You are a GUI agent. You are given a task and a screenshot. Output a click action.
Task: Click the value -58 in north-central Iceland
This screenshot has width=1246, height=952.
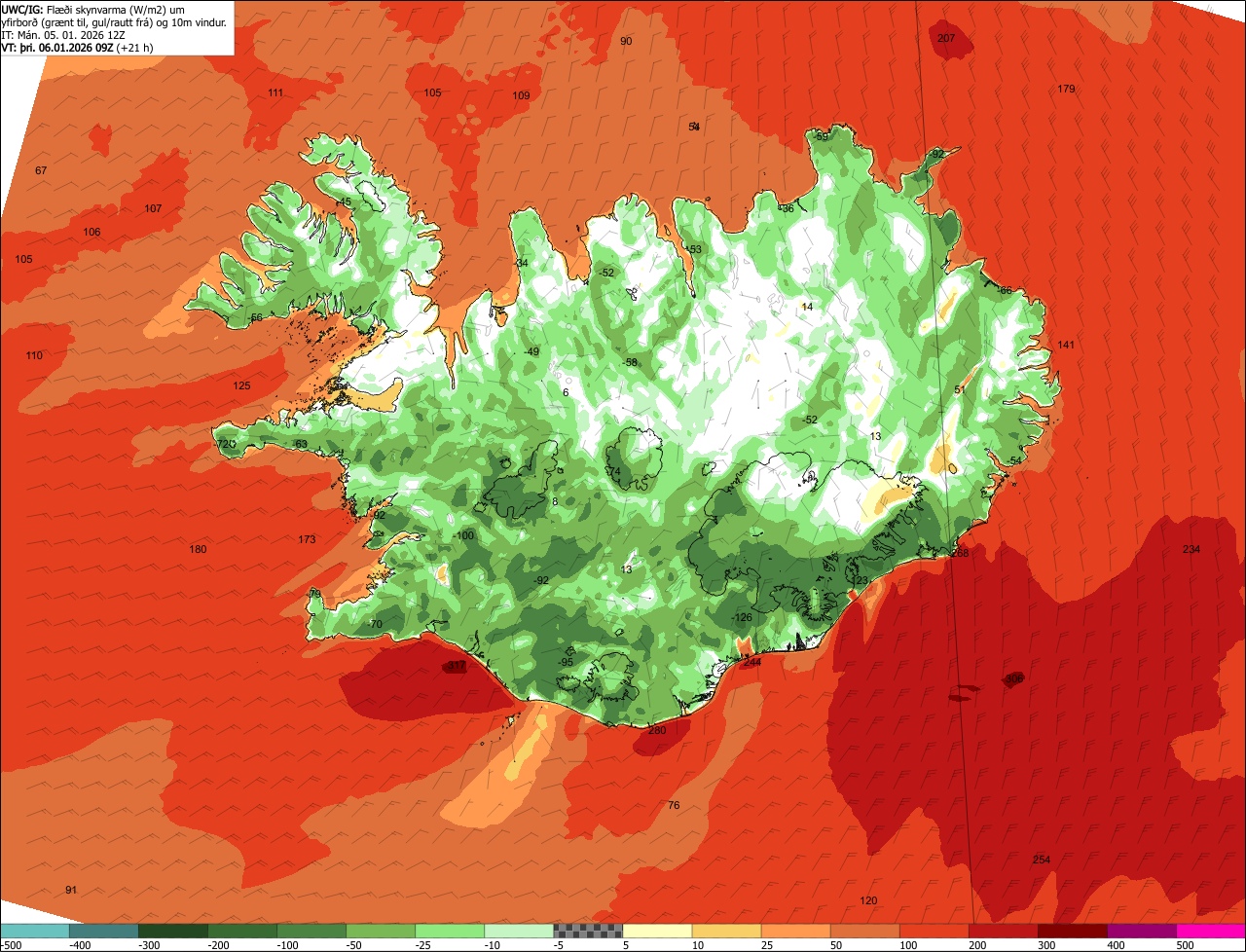pos(630,362)
